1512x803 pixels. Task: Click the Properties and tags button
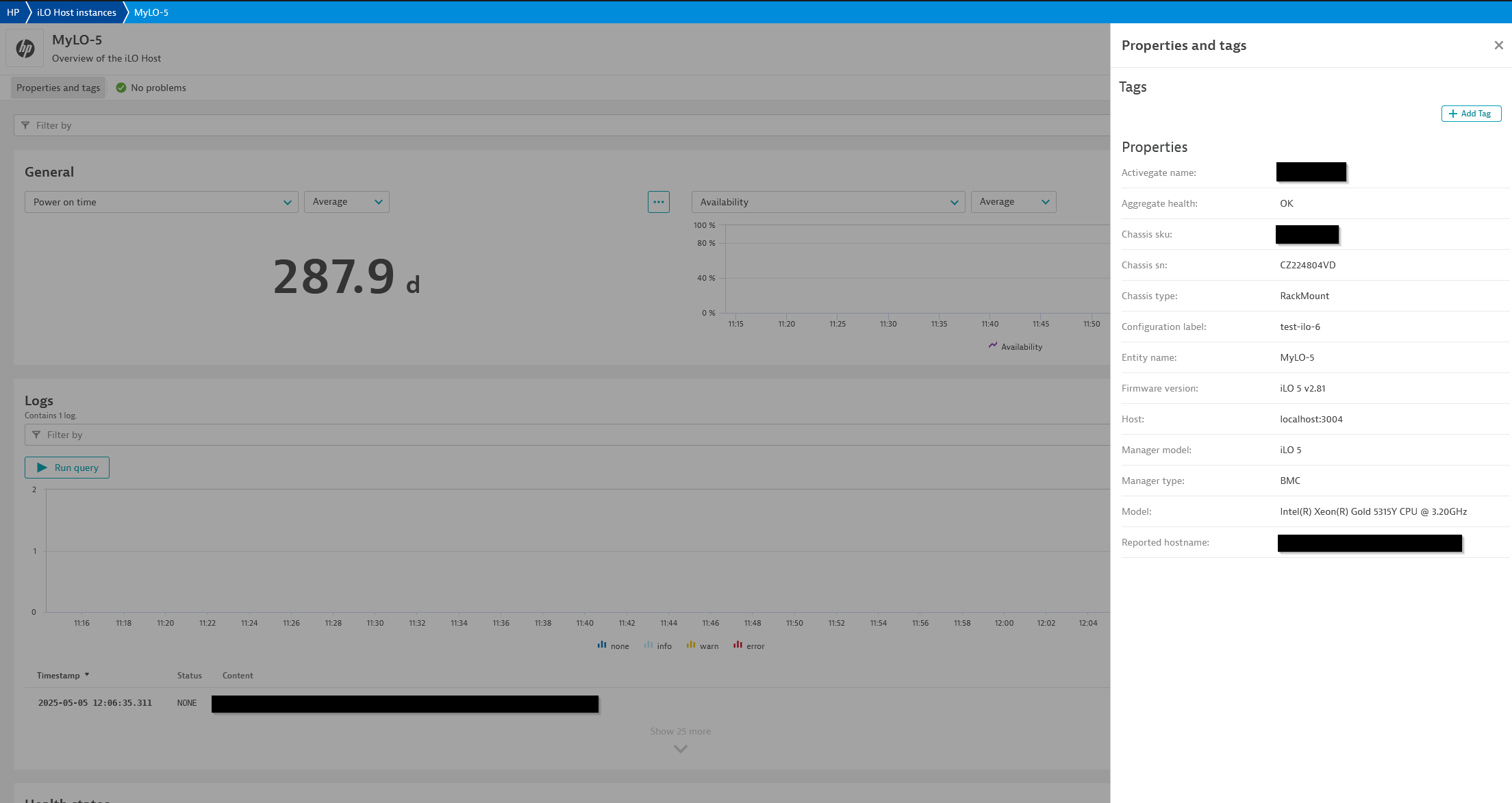[58, 88]
